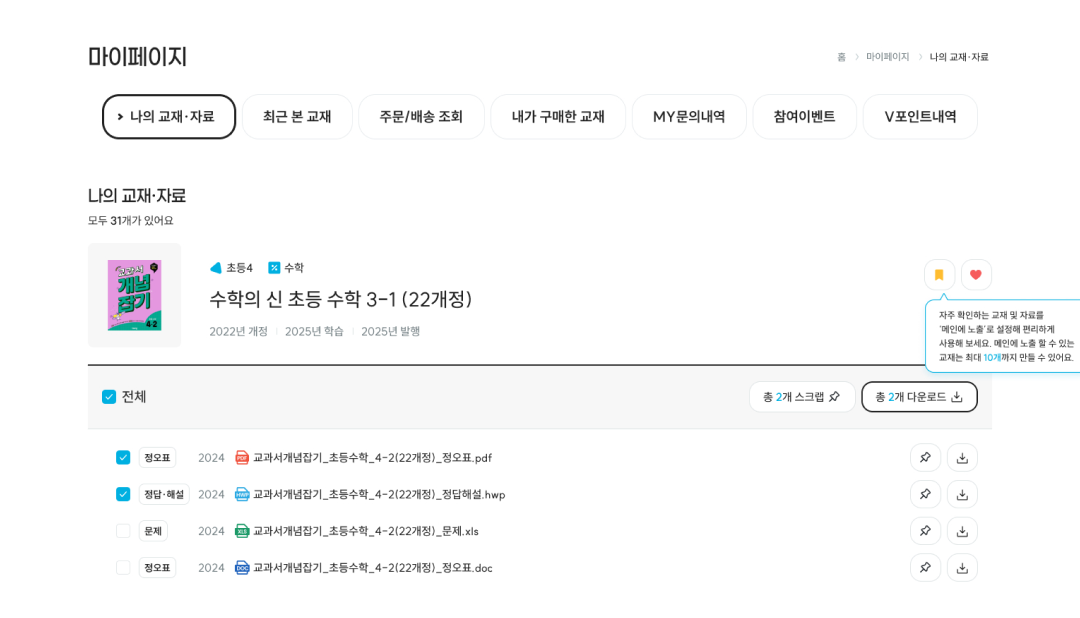Check the 문제.xls row checkbox
The height and width of the screenshot is (618, 1080).
coord(123,531)
